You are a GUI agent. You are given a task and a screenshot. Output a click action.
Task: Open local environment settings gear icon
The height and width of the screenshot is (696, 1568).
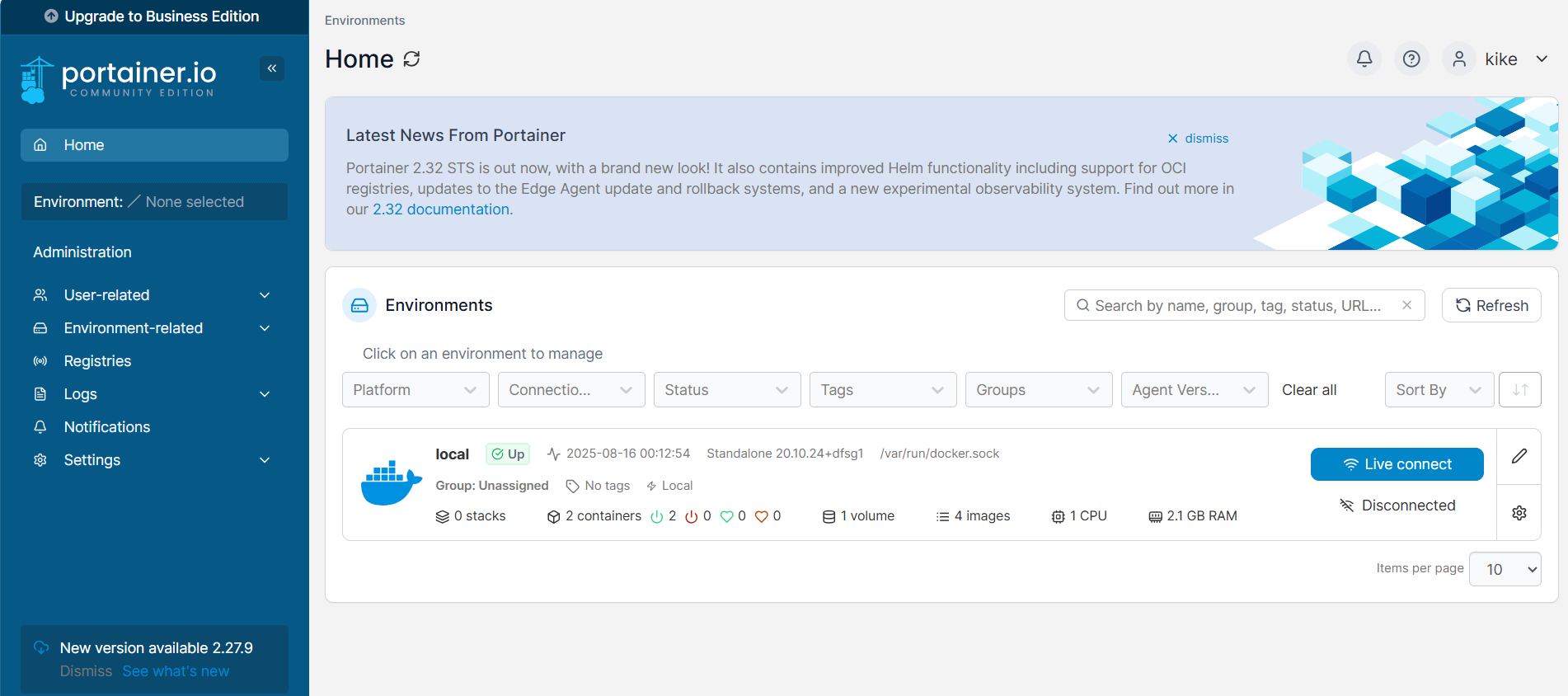1519,513
